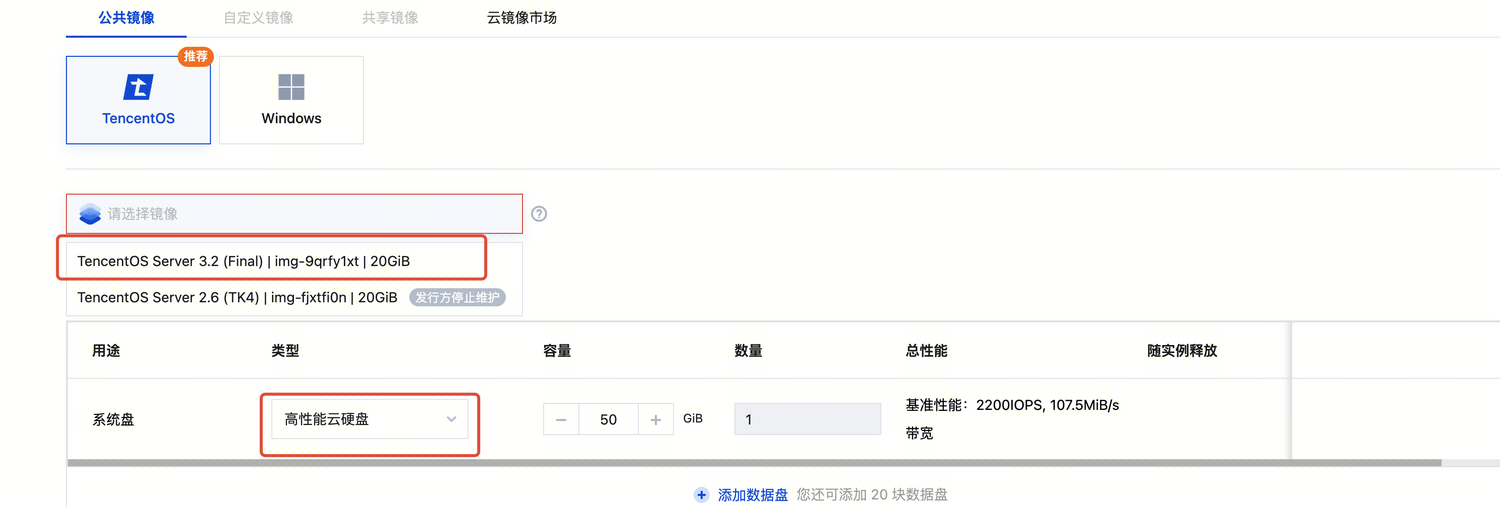Switch to the 自定义镜像 tab
1500x507 pixels.
tap(259, 18)
